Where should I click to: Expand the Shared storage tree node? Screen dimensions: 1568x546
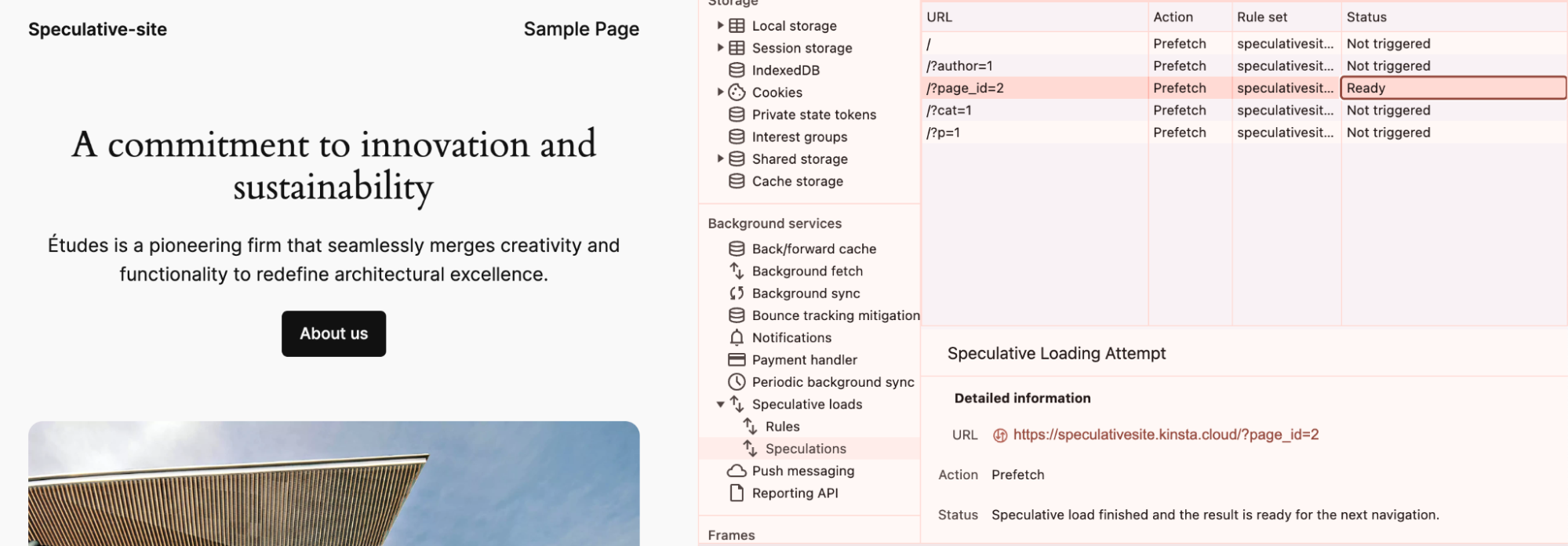click(720, 158)
